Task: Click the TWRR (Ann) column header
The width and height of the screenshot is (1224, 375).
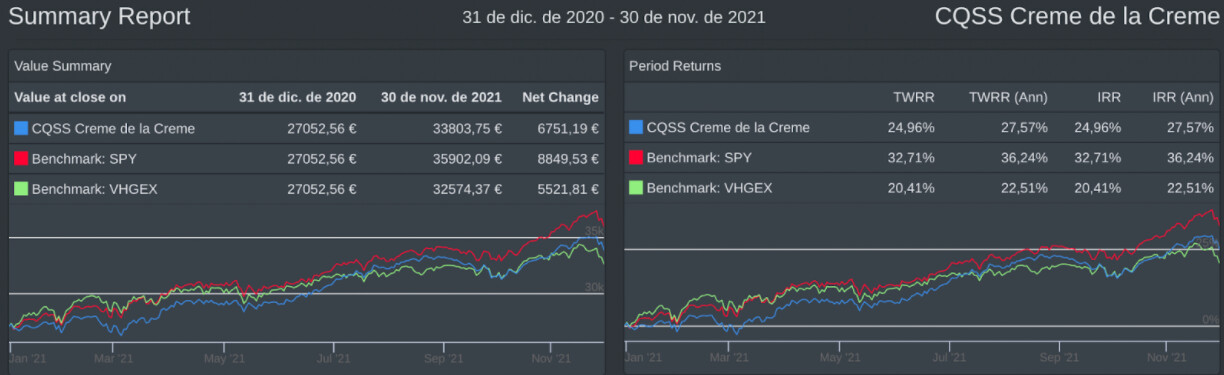Action: [x=1008, y=97]
